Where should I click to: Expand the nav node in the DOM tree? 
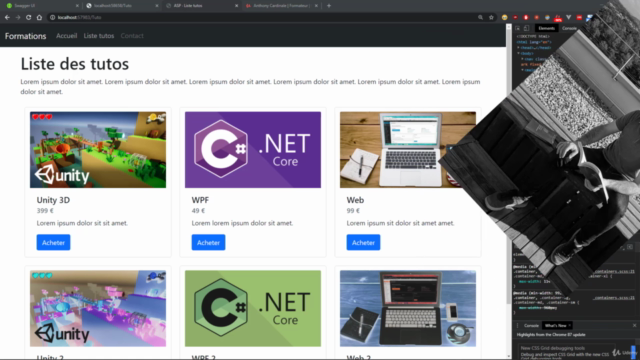coord(522,59)
